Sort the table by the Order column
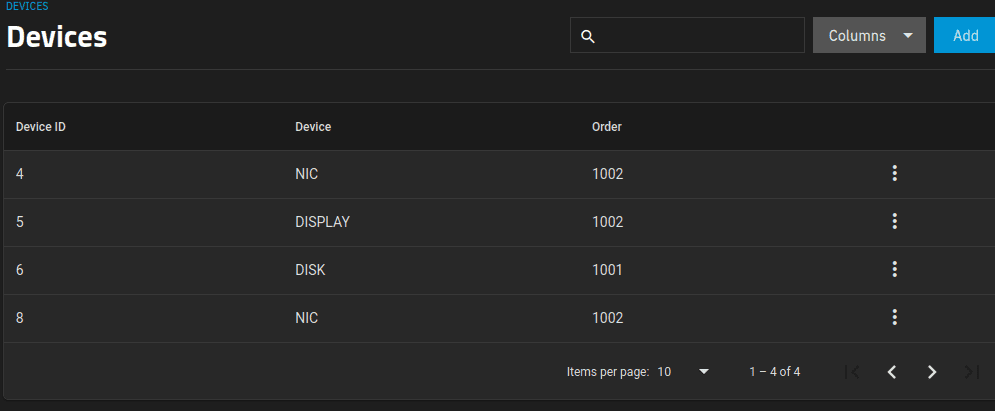Image resolution: width=995 pixels, height=411 pixels. [607, 127]
